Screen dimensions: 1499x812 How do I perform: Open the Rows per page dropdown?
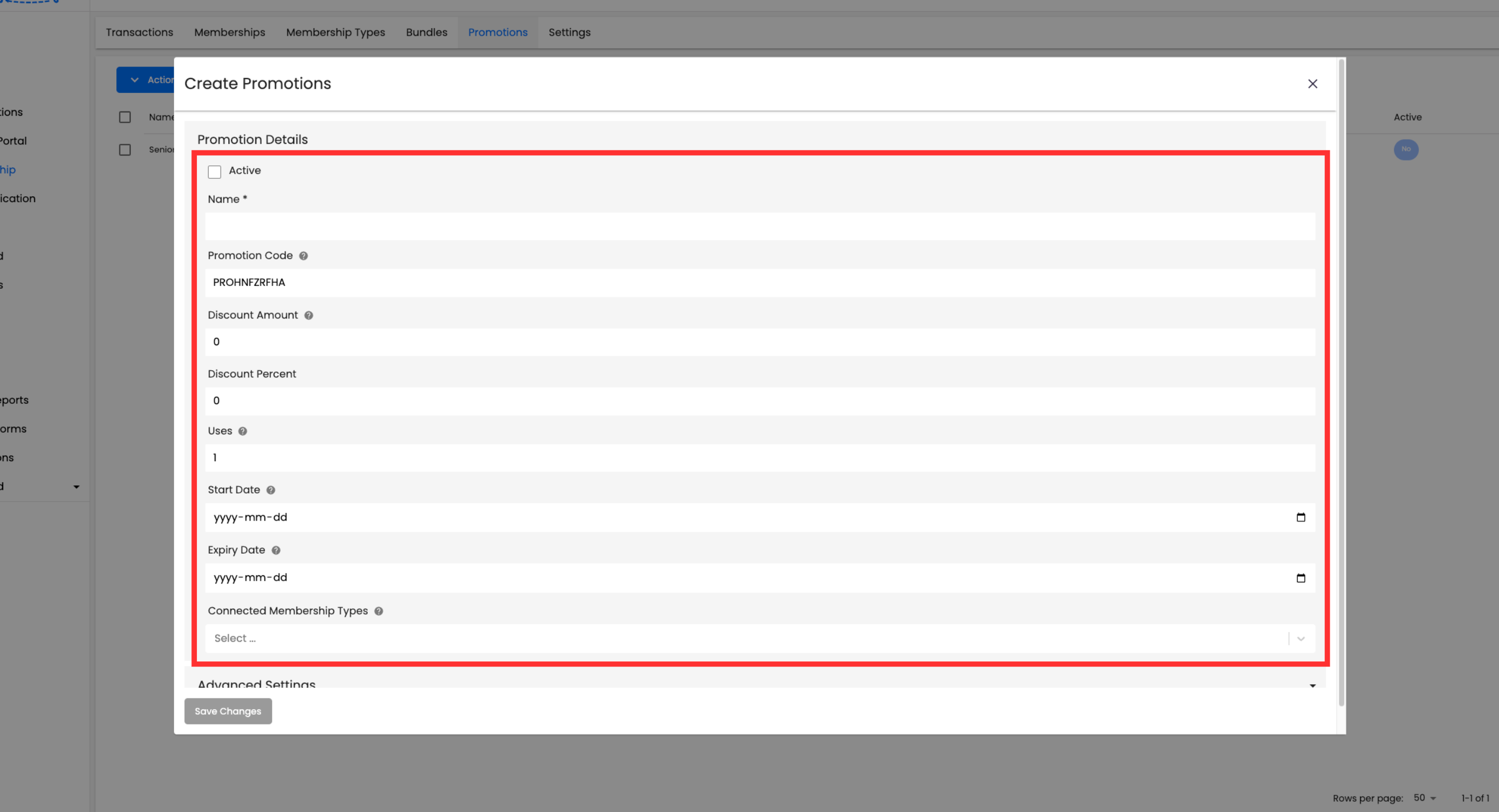(x=1425, y=797)
